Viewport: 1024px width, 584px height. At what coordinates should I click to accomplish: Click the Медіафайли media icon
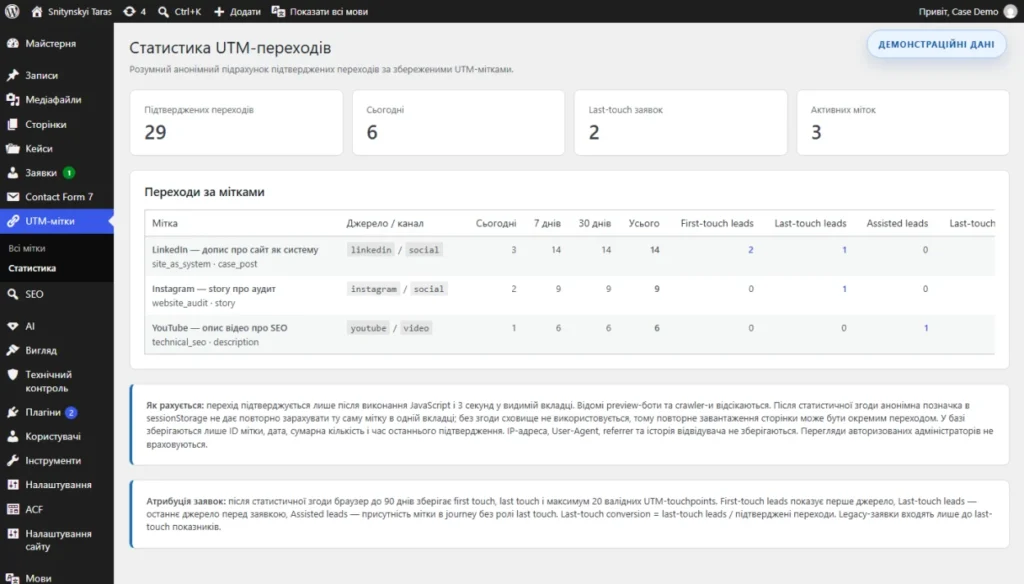tap(12, 99)
